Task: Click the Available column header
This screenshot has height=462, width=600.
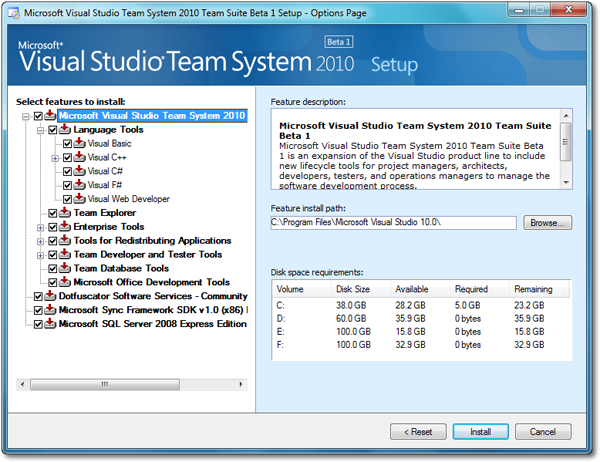Action: (420, 289)
